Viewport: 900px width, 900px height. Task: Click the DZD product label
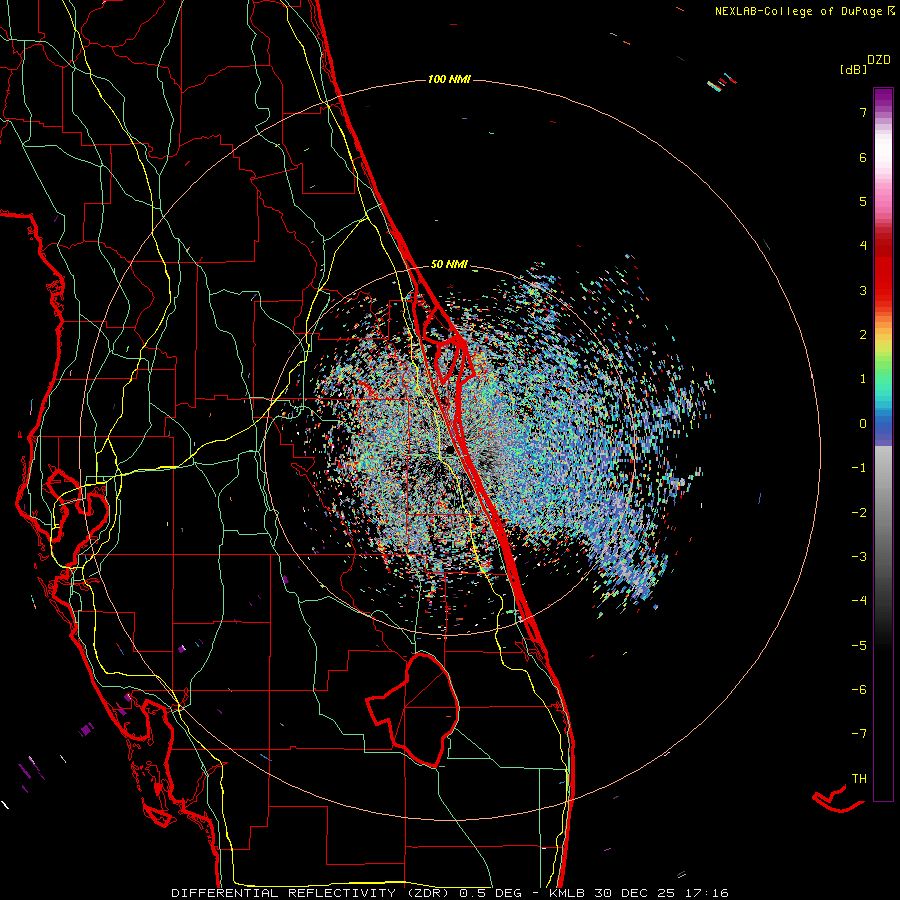tap(879, 60)
